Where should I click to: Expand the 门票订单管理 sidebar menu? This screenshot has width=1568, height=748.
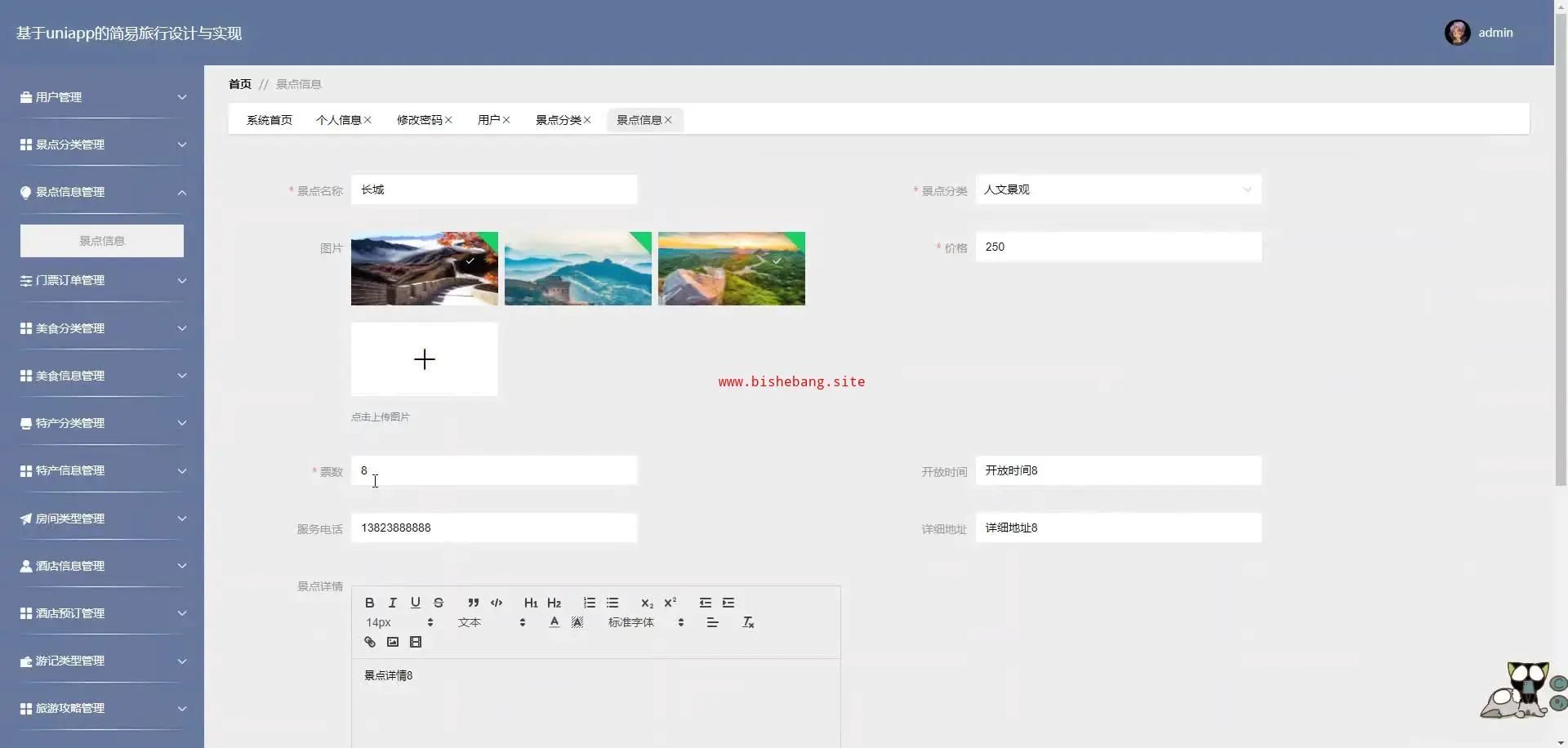(102, 280)
